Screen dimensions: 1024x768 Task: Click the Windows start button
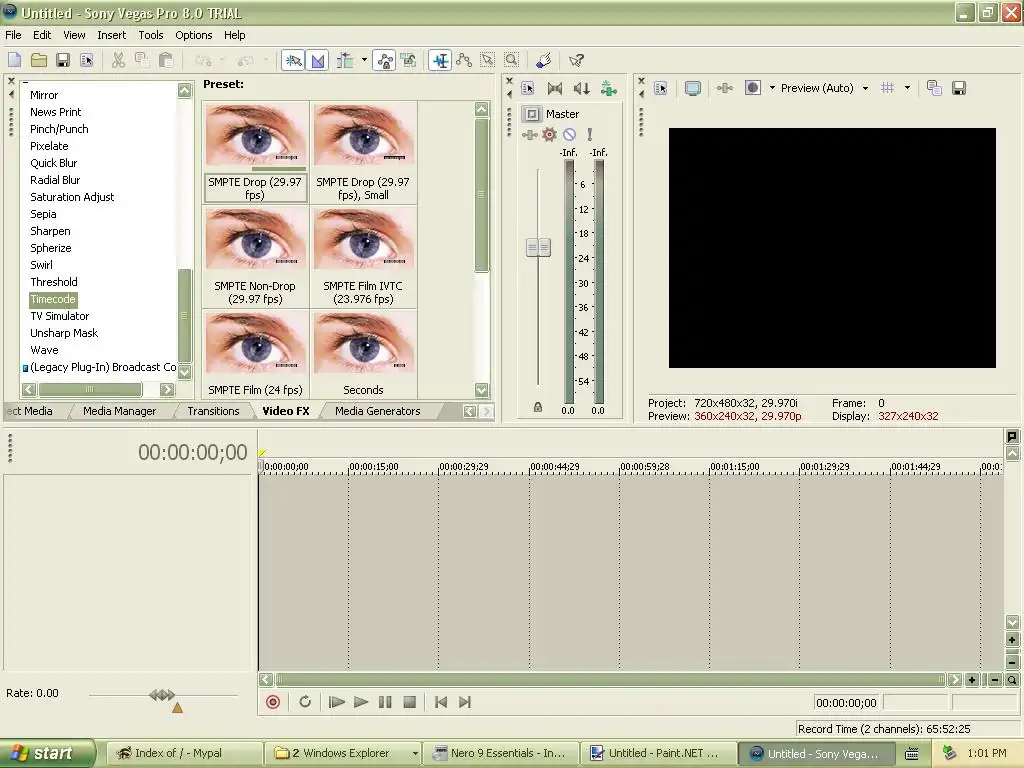point(48,754)
